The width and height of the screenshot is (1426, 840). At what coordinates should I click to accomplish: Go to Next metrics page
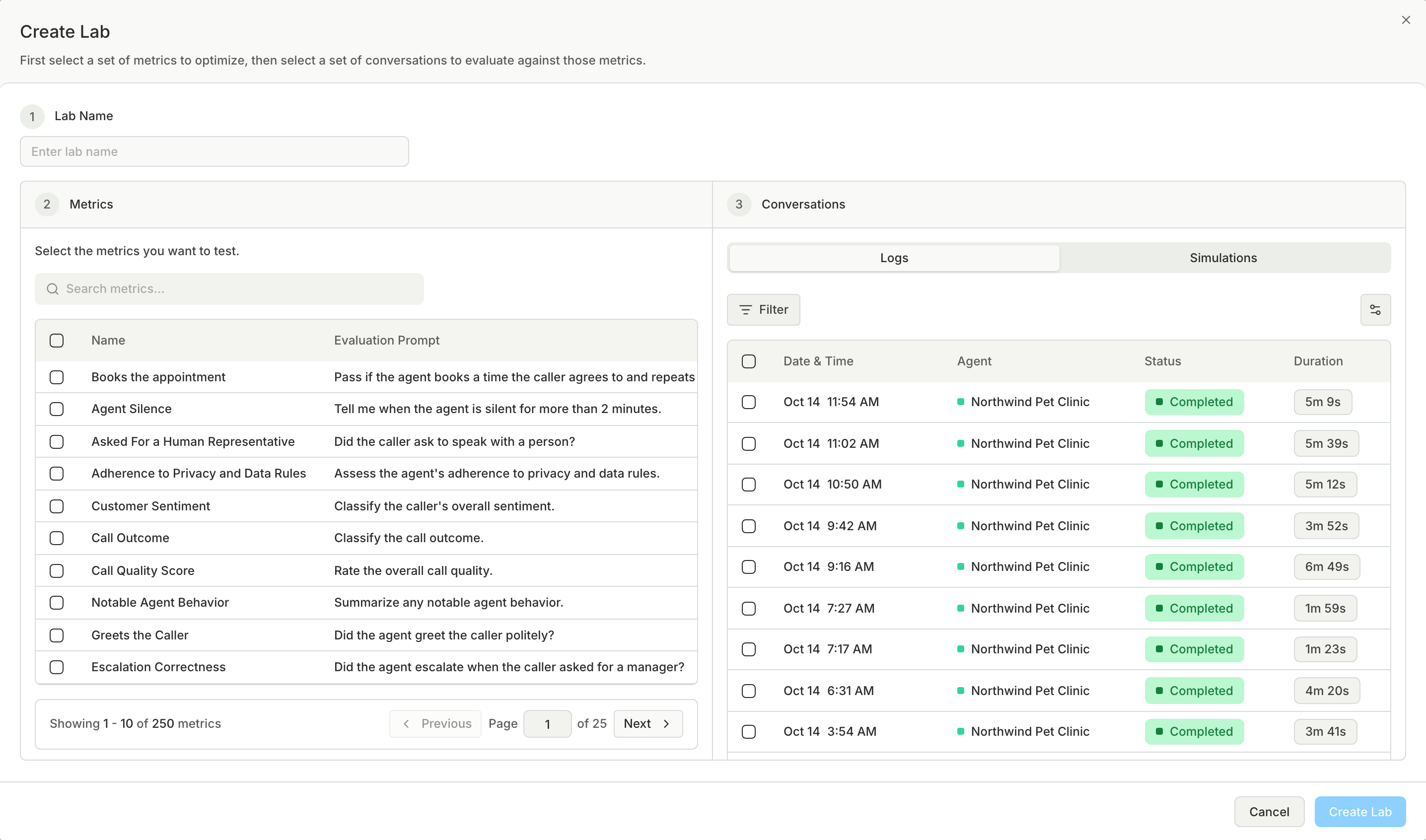(x=647, y=724)
